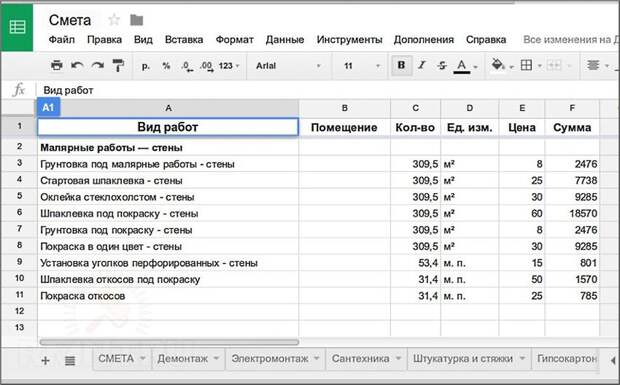The image size is (620, 385).
Task: Open СМЕТА tab dropdown arrow
Action: click(142, 358)
